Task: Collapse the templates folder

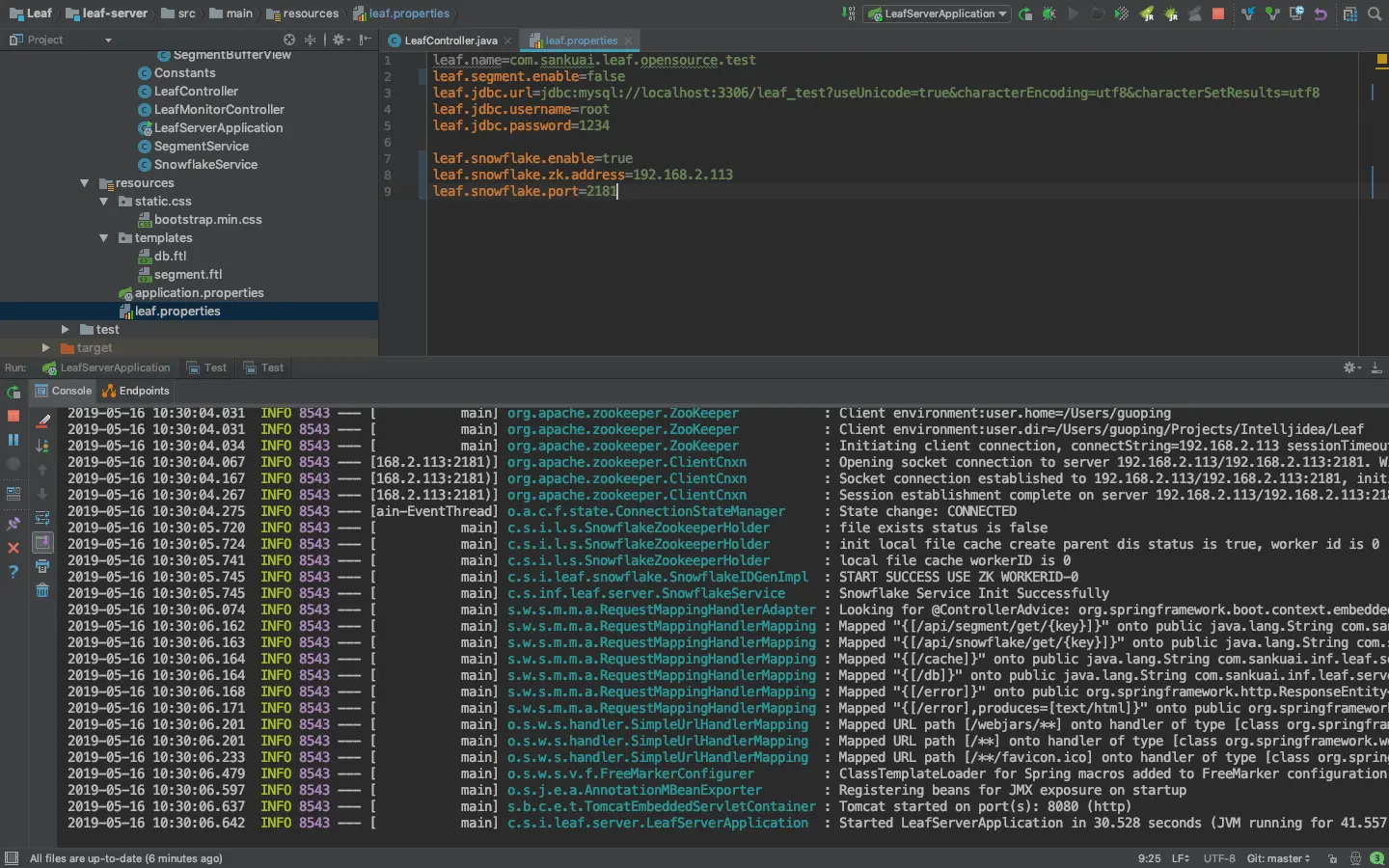Action: (x=104, y=238)
